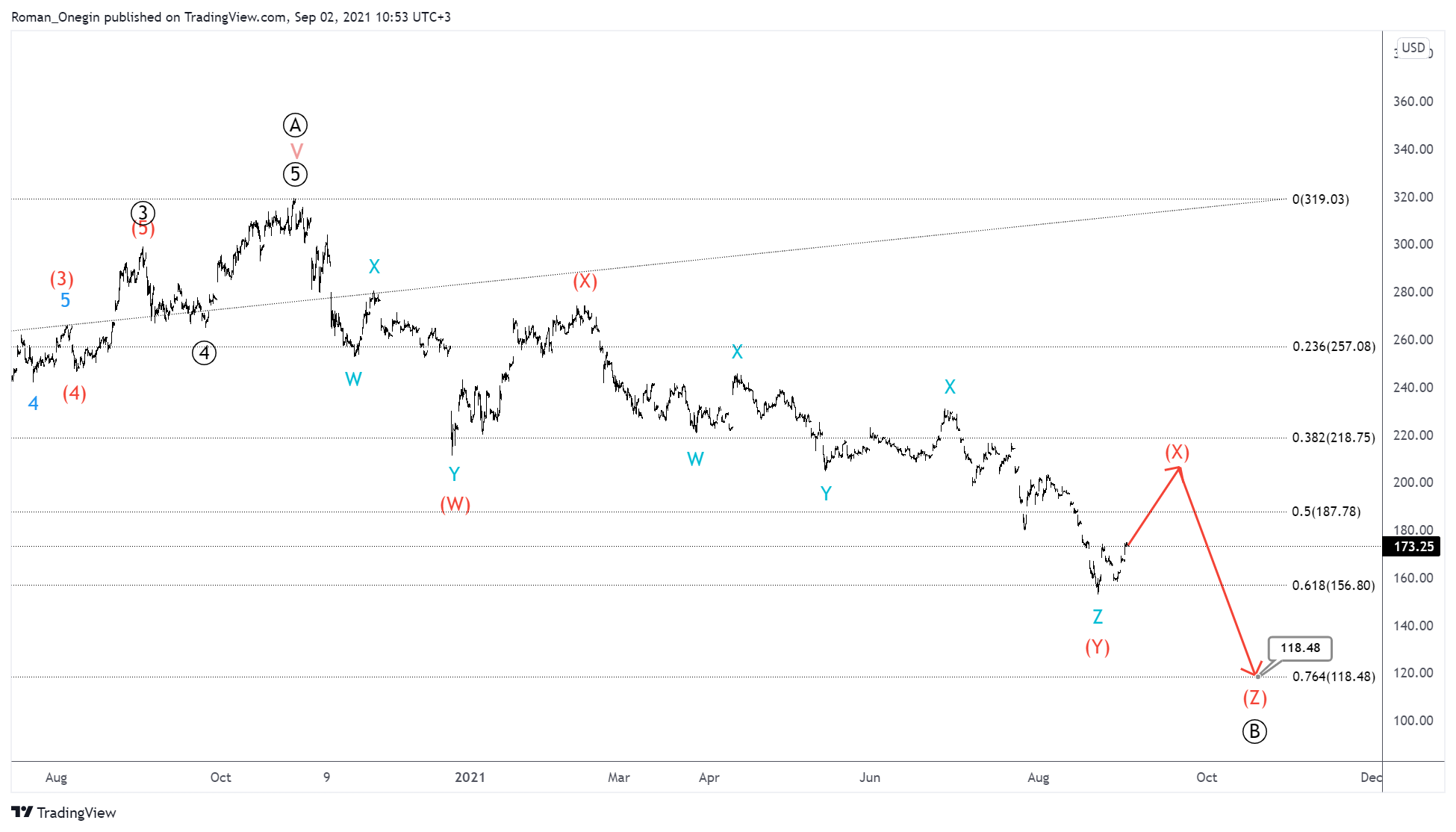Select the 0.236(257.08) Fibonacci level label
The height and width of the screenshot is (832, 1456).
point(1333,347)
